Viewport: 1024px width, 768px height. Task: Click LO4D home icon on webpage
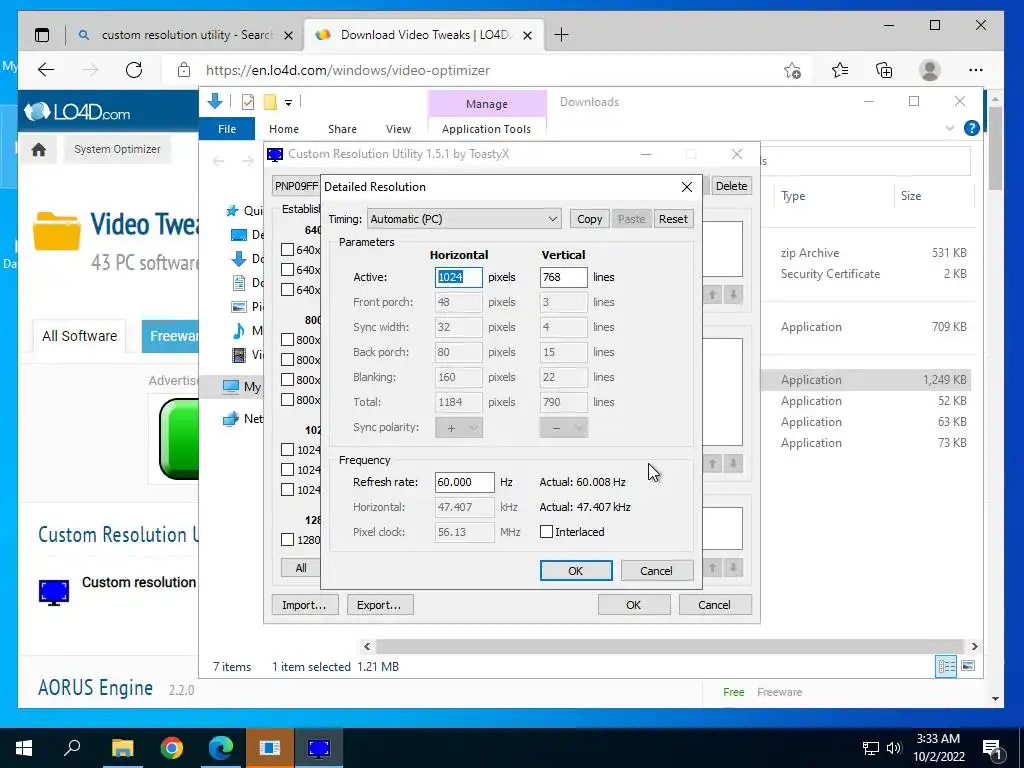pos(39,150)
